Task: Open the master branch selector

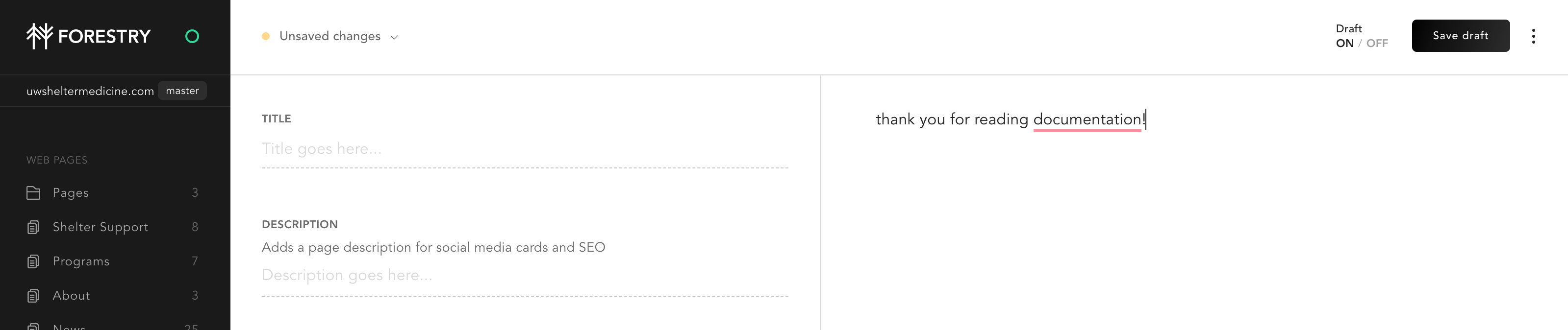Action: [x=182, y=91]
